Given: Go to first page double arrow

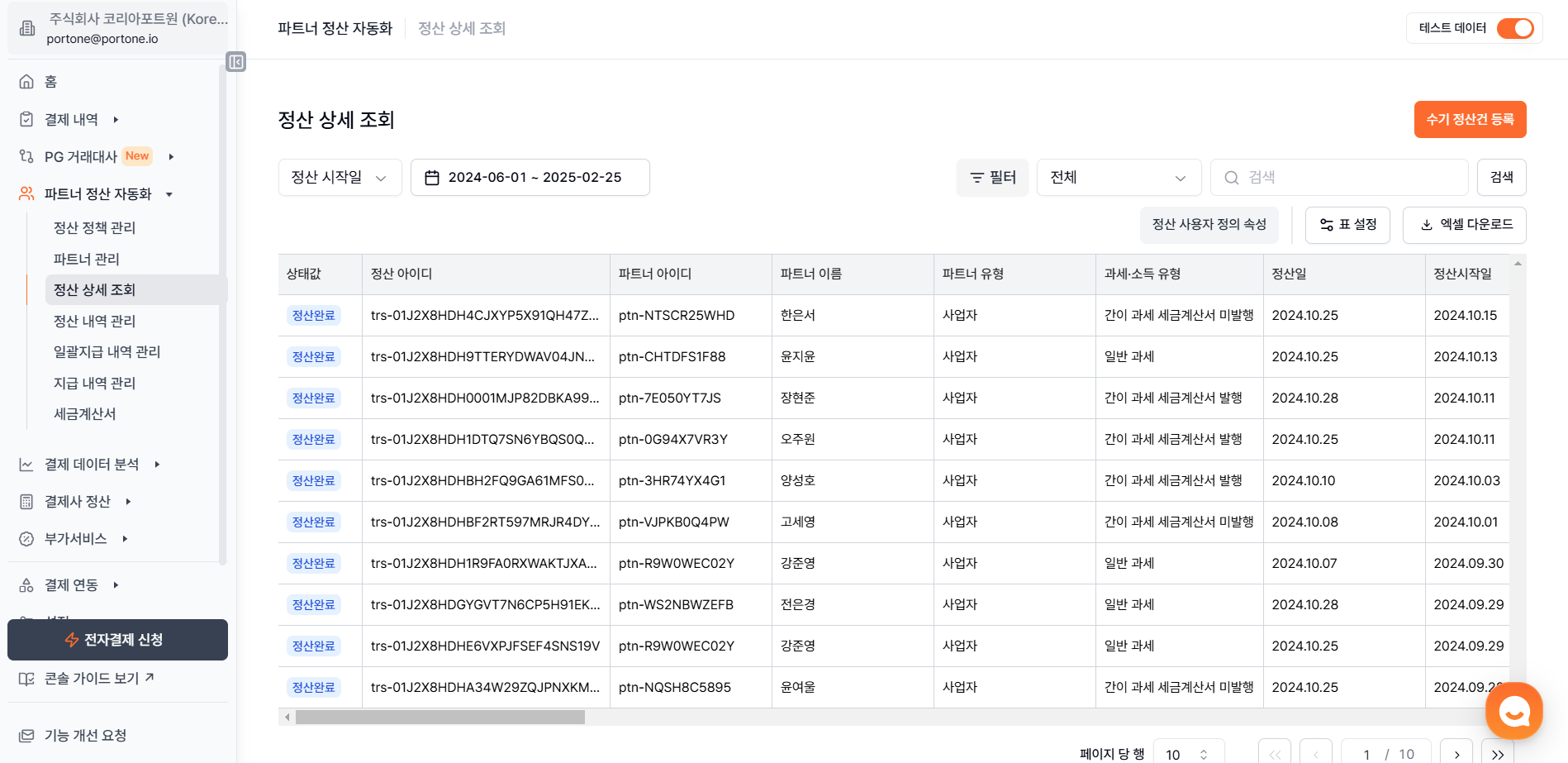Looking at the screenshot, I should tap(1275, 754).
